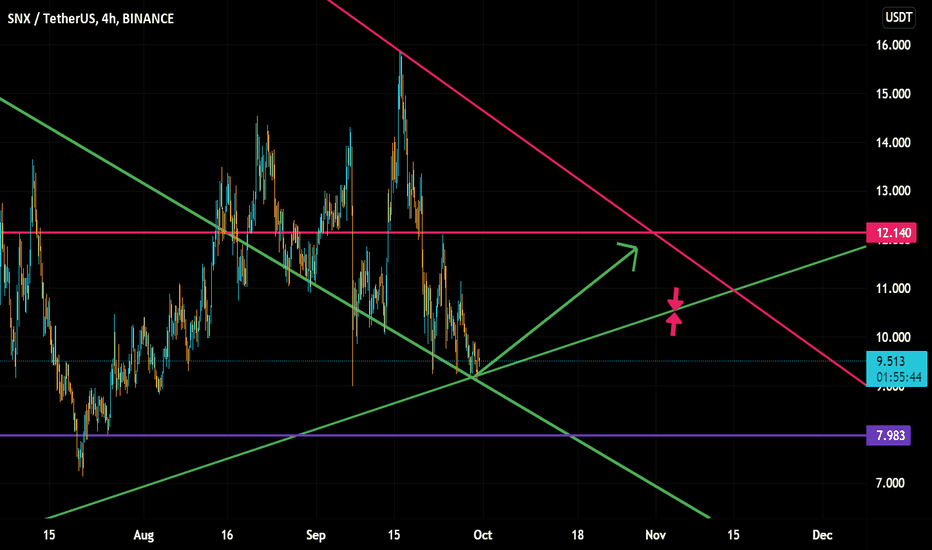Click the Aug label on time axis

point(144,535)
